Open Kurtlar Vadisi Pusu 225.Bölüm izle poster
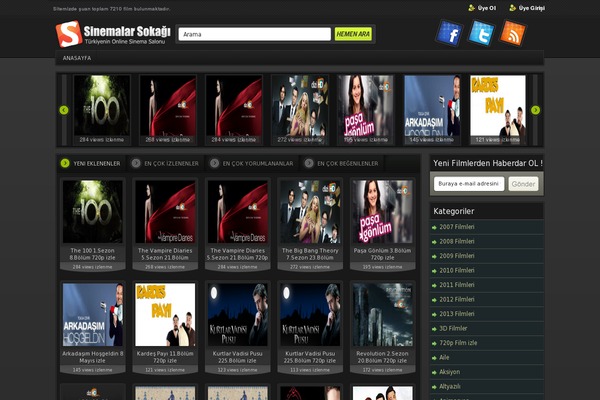Image resolution: width=600 pixels, height=400 pixels. click(238, 315)
